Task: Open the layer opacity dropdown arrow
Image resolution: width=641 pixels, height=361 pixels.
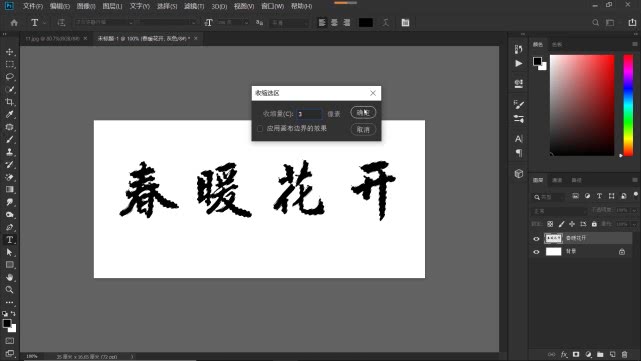Action: 634,210
